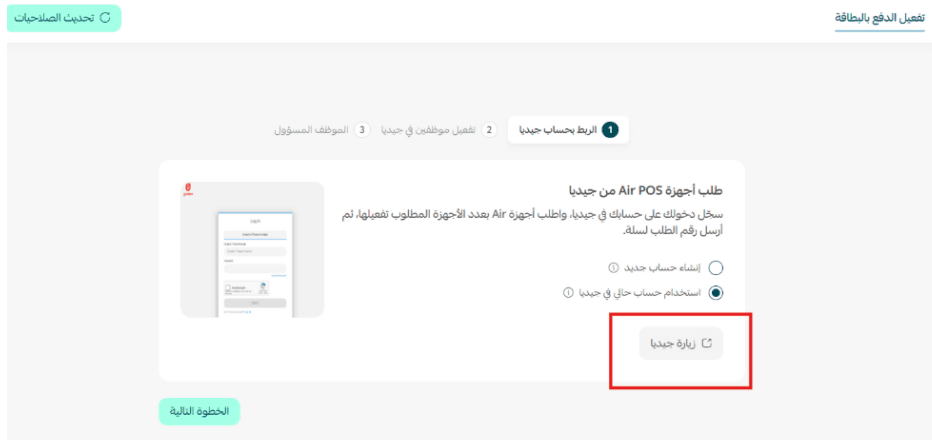Click the زيارة جيديا button
Viewport: 932px width, 440px height.
681,343
